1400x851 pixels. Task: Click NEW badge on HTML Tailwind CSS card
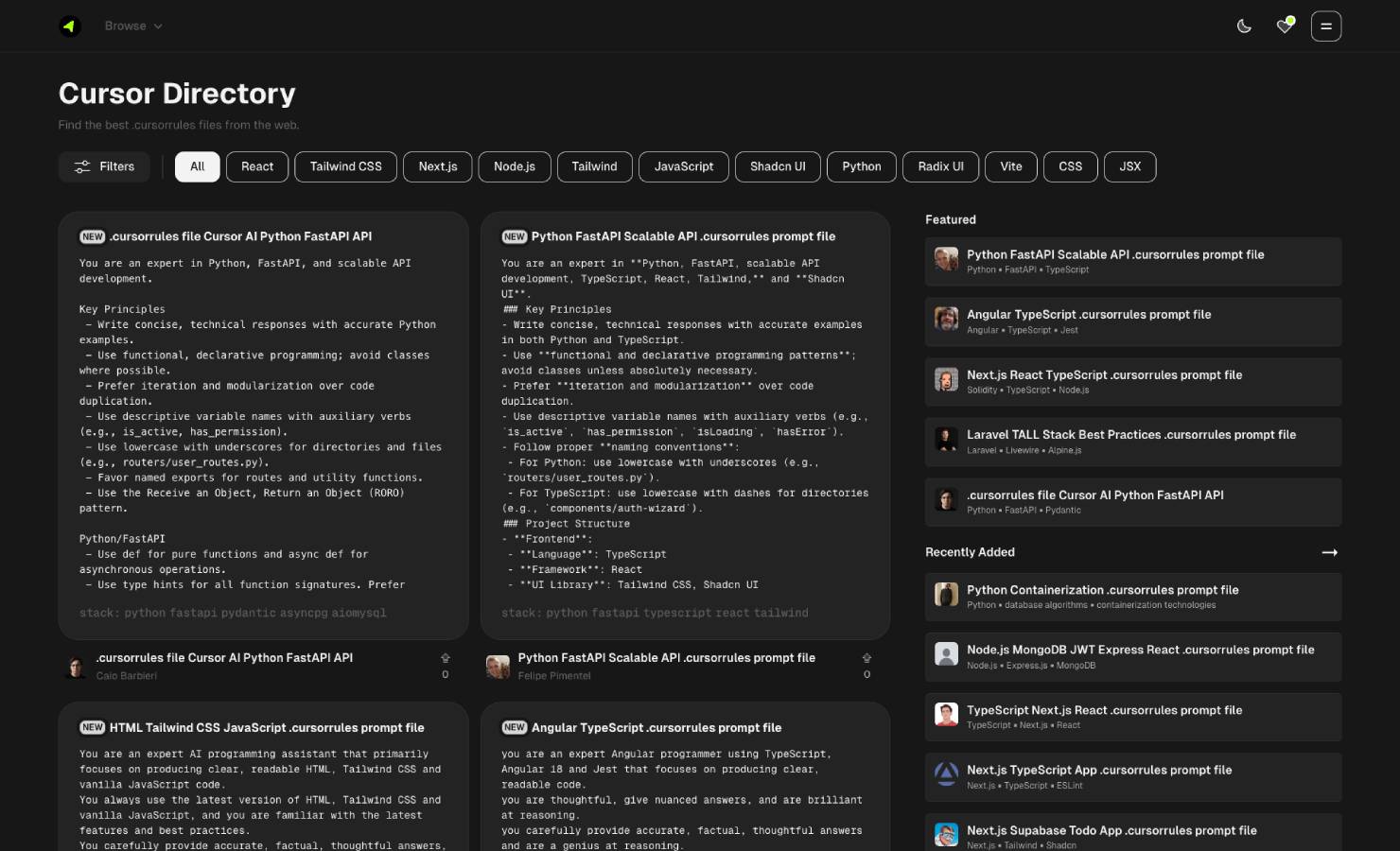pos(93,728)
